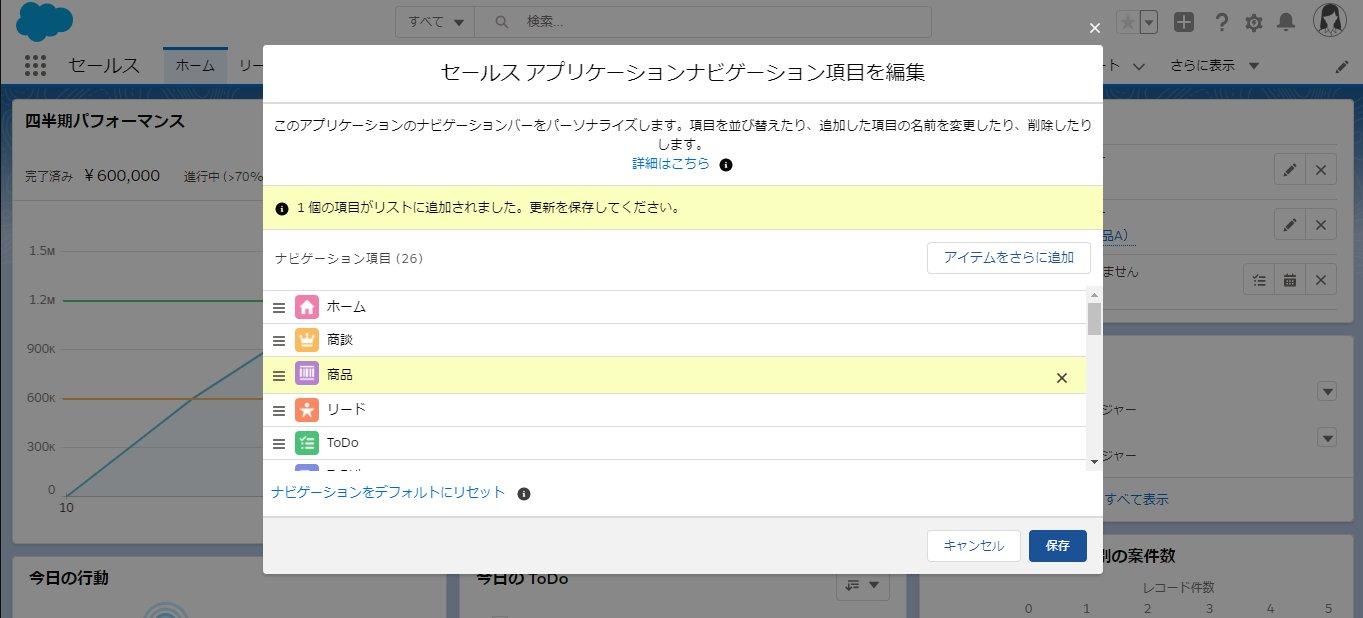Viewport: 1363px width, 618px height.
Task: Open the notifications bell icon
Action: tap(1287, 22)
